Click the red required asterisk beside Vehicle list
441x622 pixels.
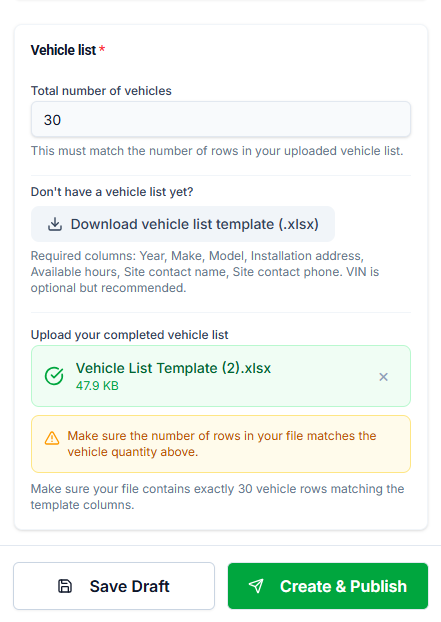(102, 49)
